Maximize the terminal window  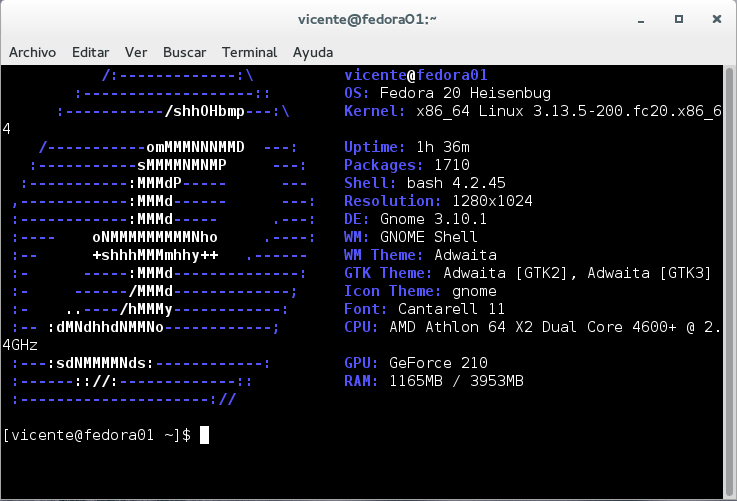[679, 19]
